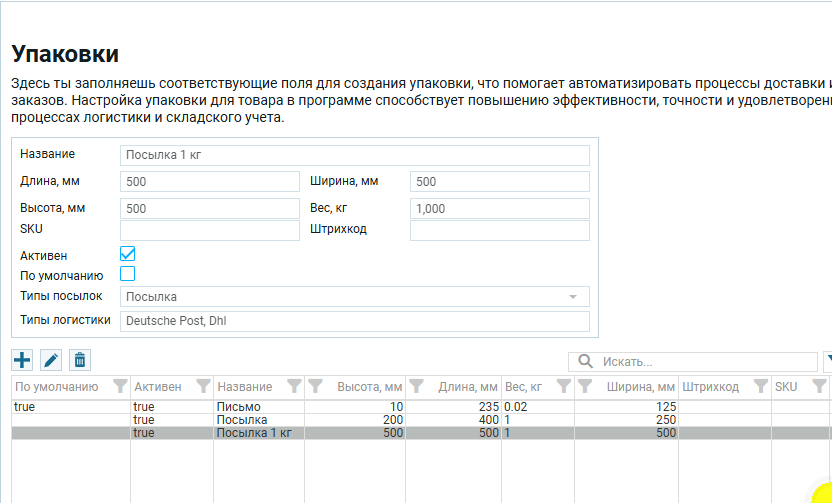
Task: Click the pencil edit icon
Action: (51, 360)
